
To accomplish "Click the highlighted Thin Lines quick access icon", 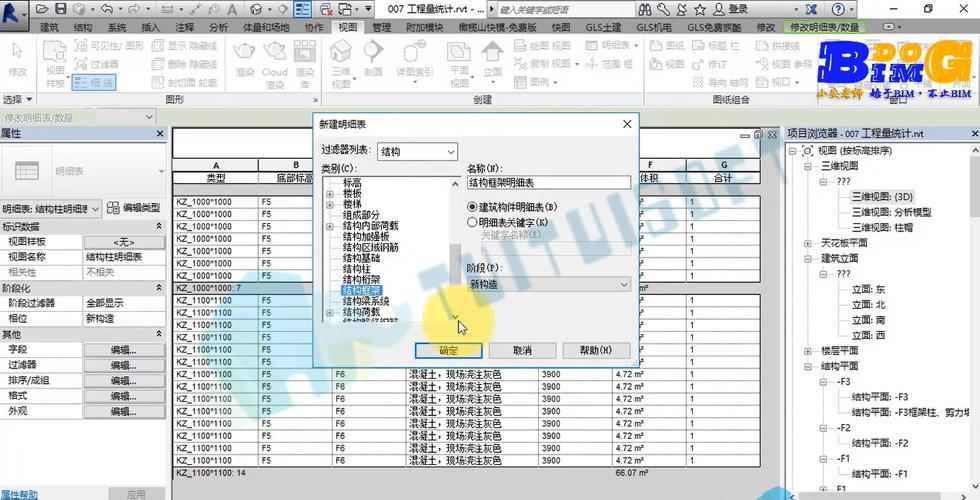I will [302, 9].
